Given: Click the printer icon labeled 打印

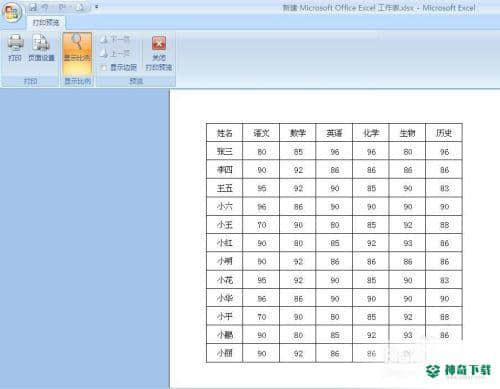Looking at the screenshot, I should [15, 48].
